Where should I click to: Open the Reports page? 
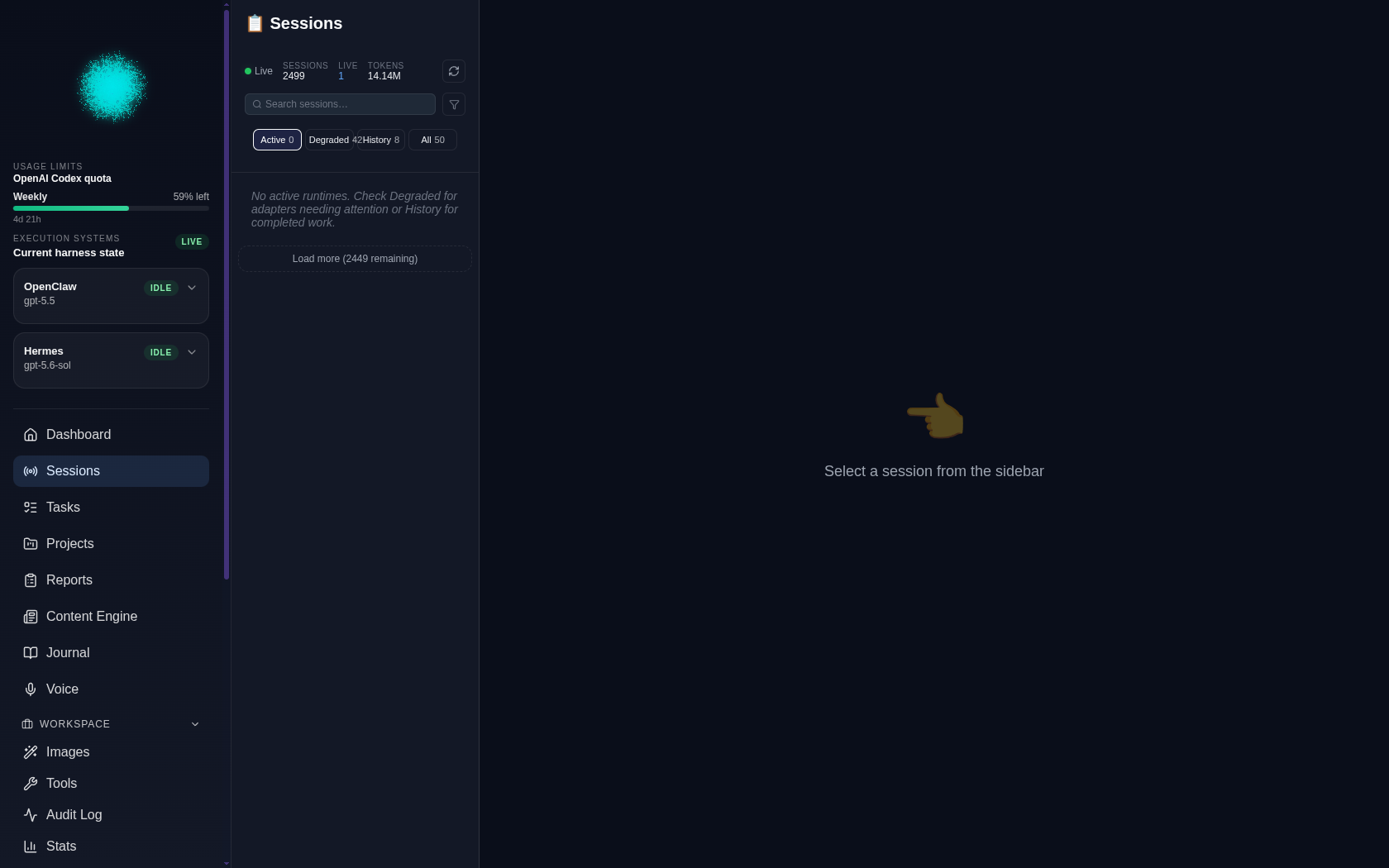[x=111, y=580]
